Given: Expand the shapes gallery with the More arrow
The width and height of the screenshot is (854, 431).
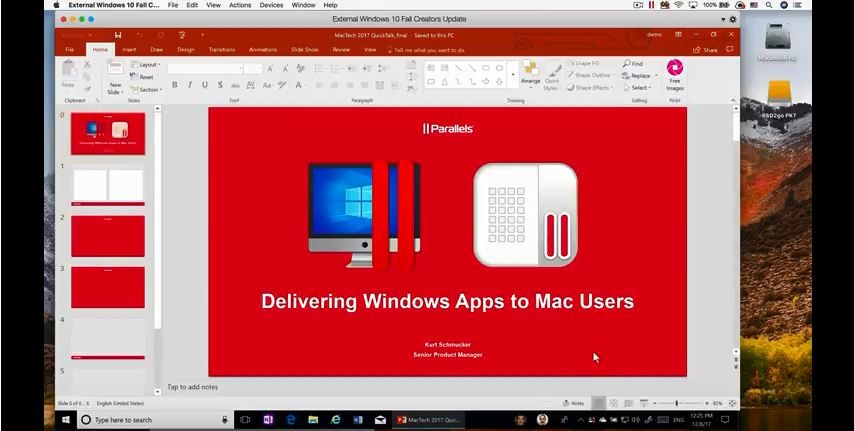Looking at the screenshot, I should click(x=513, y=75).
